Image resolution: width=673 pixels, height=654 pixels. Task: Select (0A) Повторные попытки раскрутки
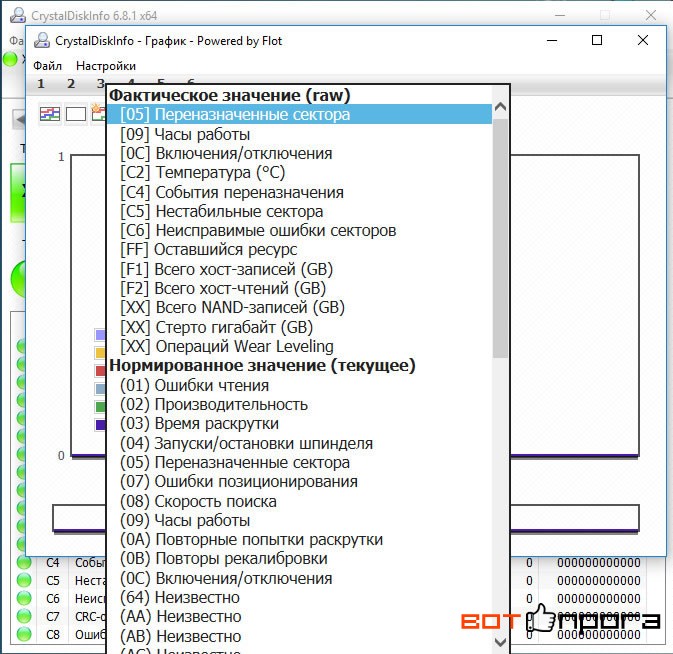[299, 539]
